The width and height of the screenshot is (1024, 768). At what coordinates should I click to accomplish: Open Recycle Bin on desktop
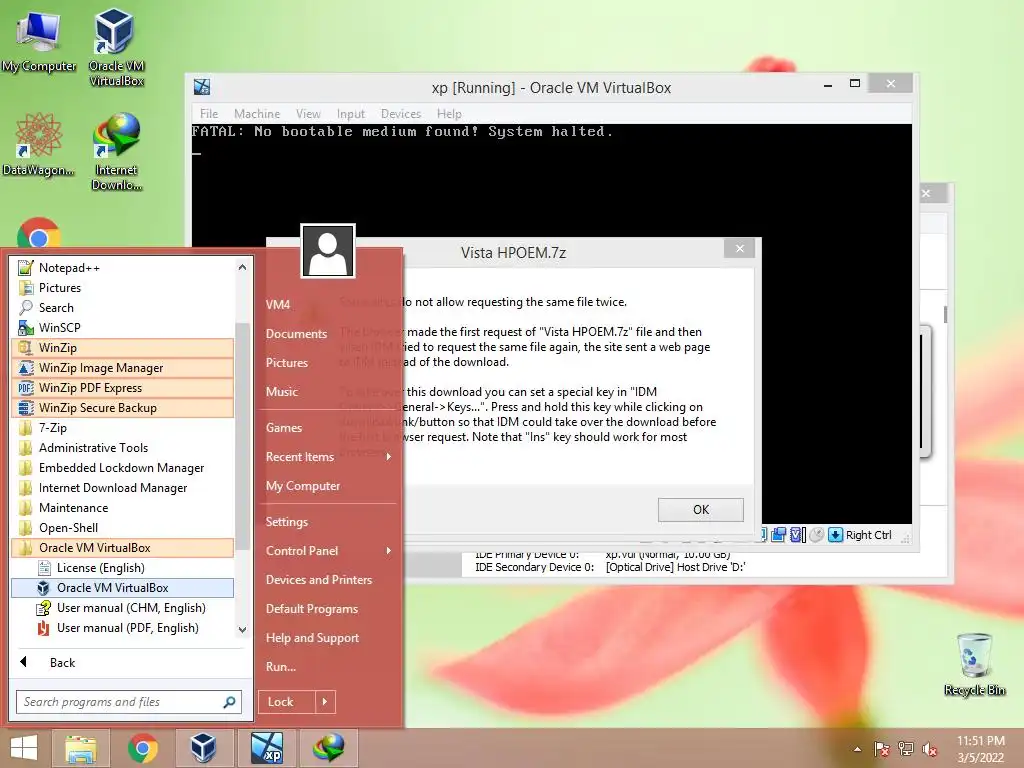(x=974, y=664)
